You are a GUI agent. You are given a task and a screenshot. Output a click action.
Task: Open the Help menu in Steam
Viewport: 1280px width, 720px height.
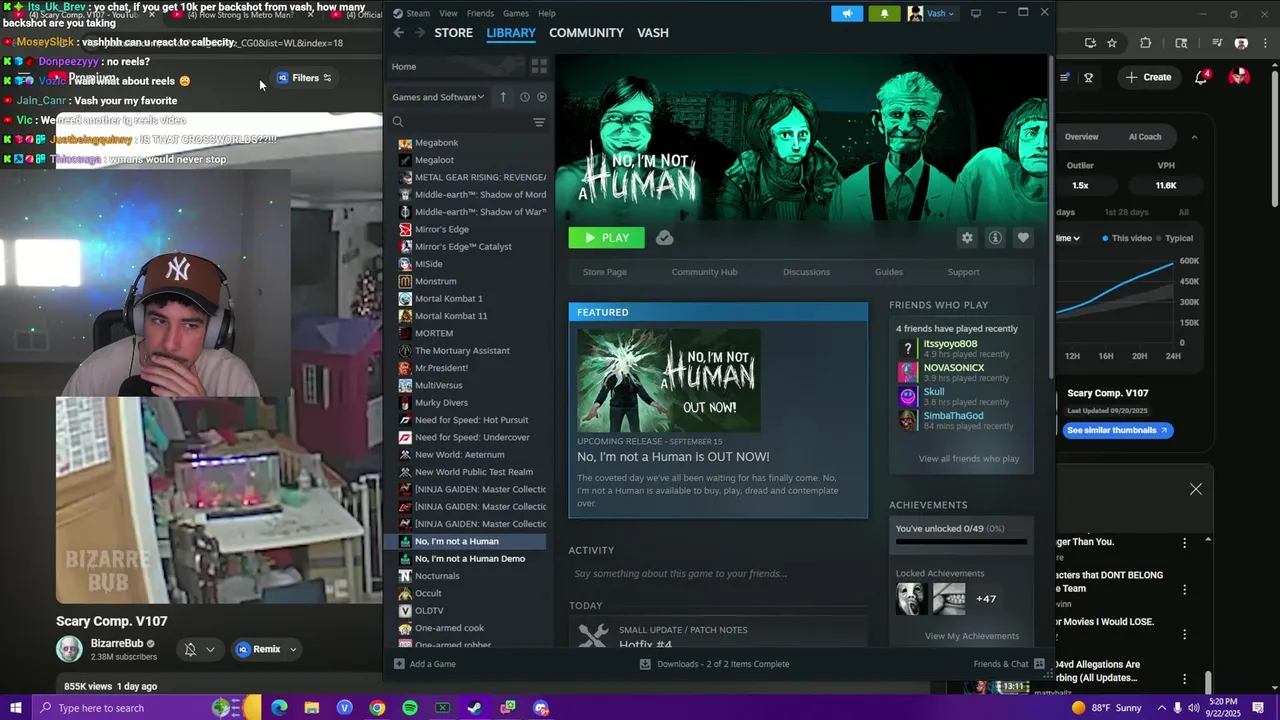click(x=547, y=13)
